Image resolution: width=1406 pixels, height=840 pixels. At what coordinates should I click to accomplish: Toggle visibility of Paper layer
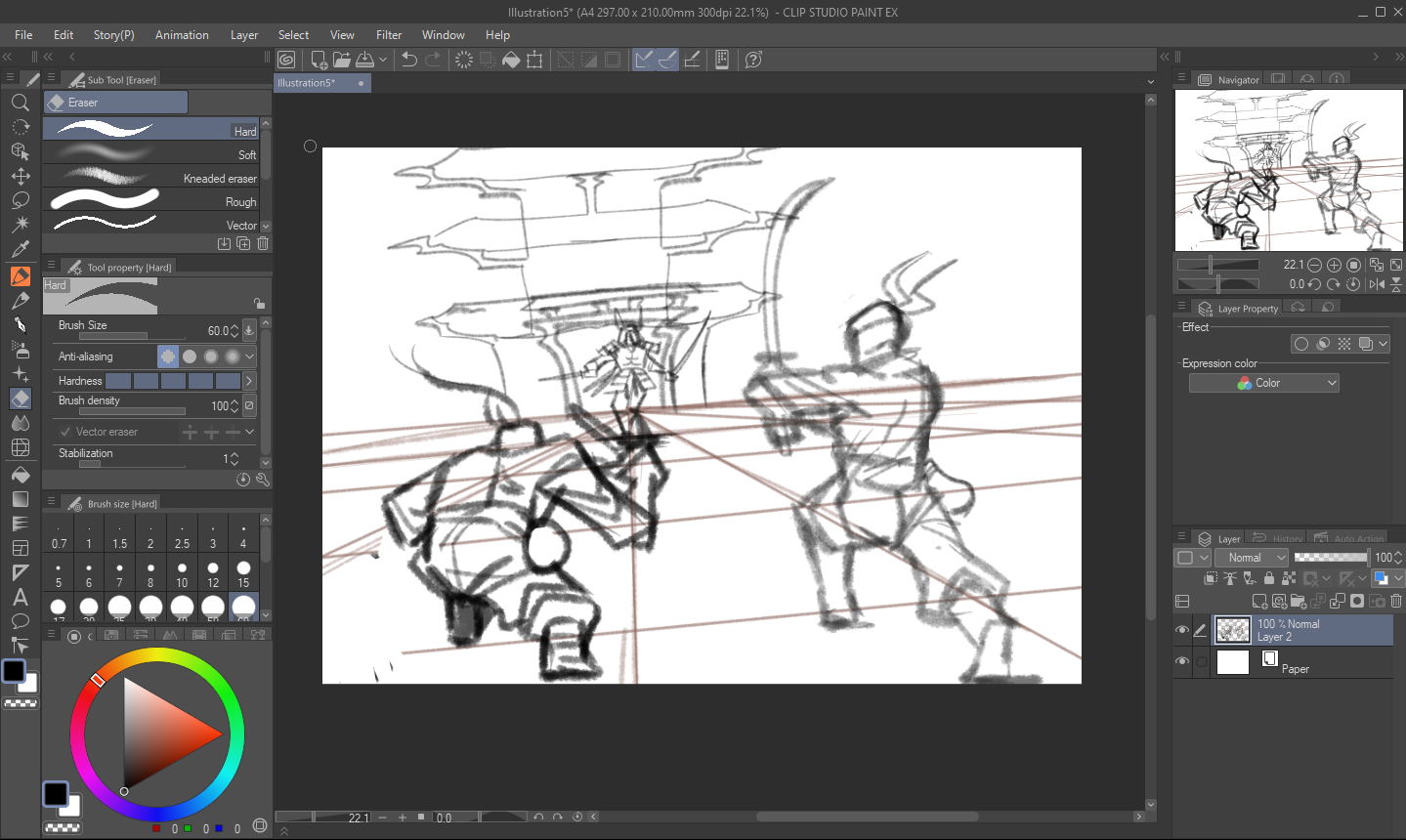tap(1182, 661)
